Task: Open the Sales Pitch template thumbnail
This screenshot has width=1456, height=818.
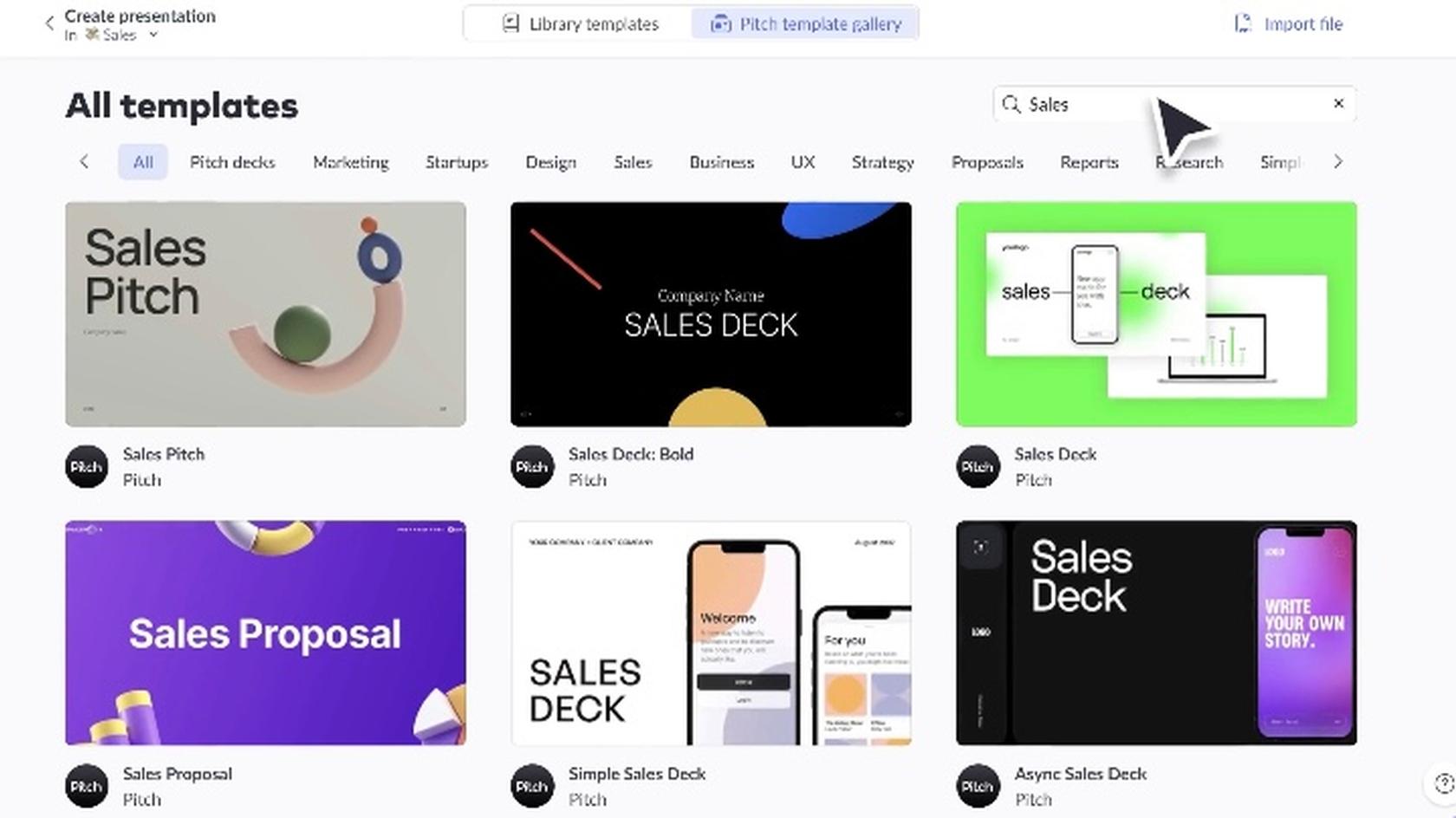Action: click(x=265, y=314)
